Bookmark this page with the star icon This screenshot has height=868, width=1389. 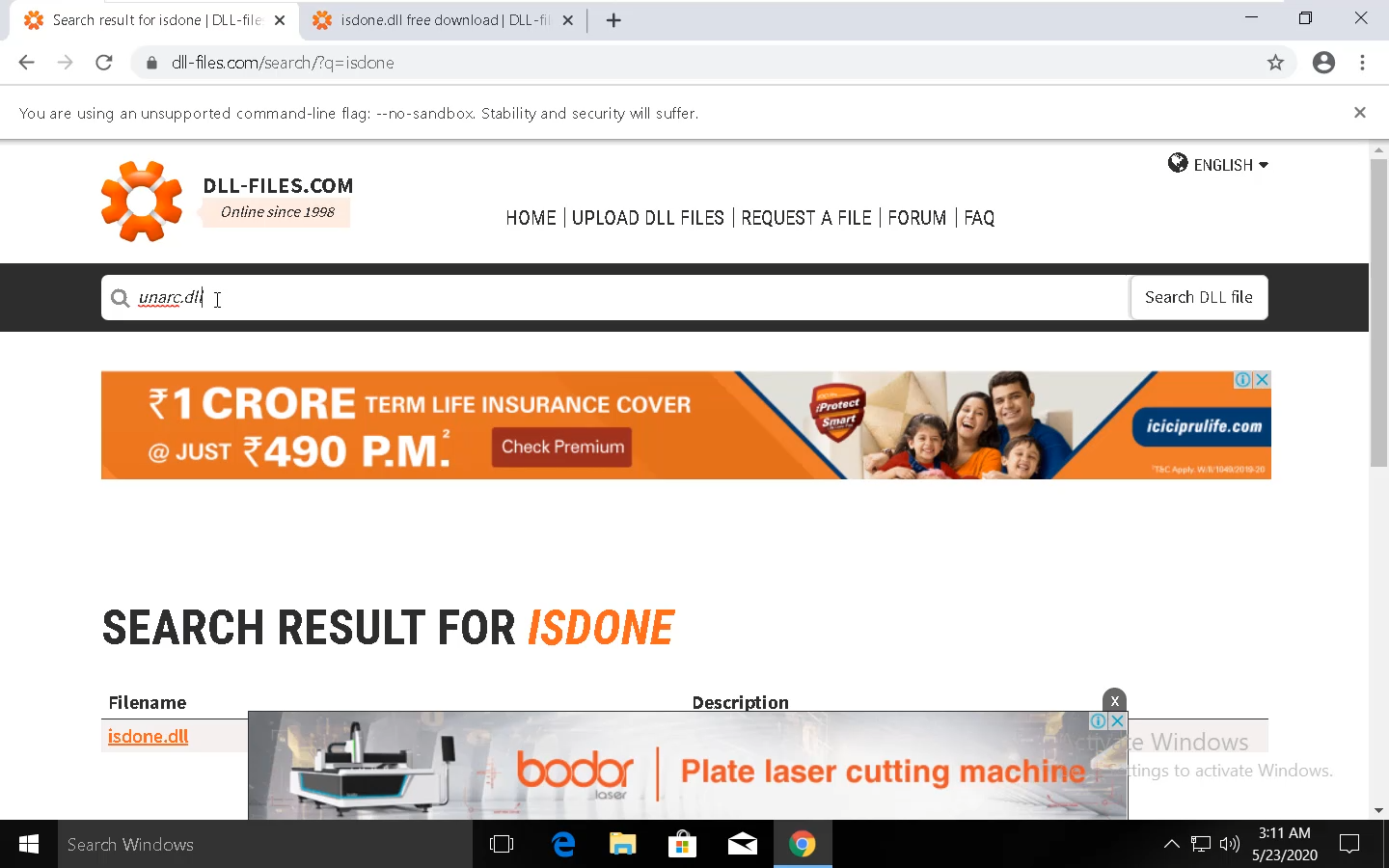(1275, 63)
